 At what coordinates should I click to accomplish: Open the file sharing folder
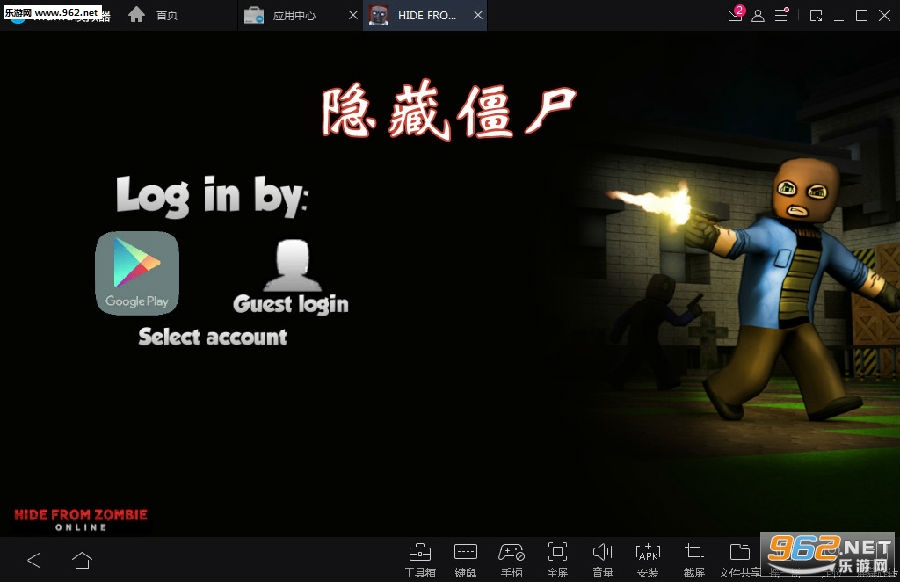point(740,560)
